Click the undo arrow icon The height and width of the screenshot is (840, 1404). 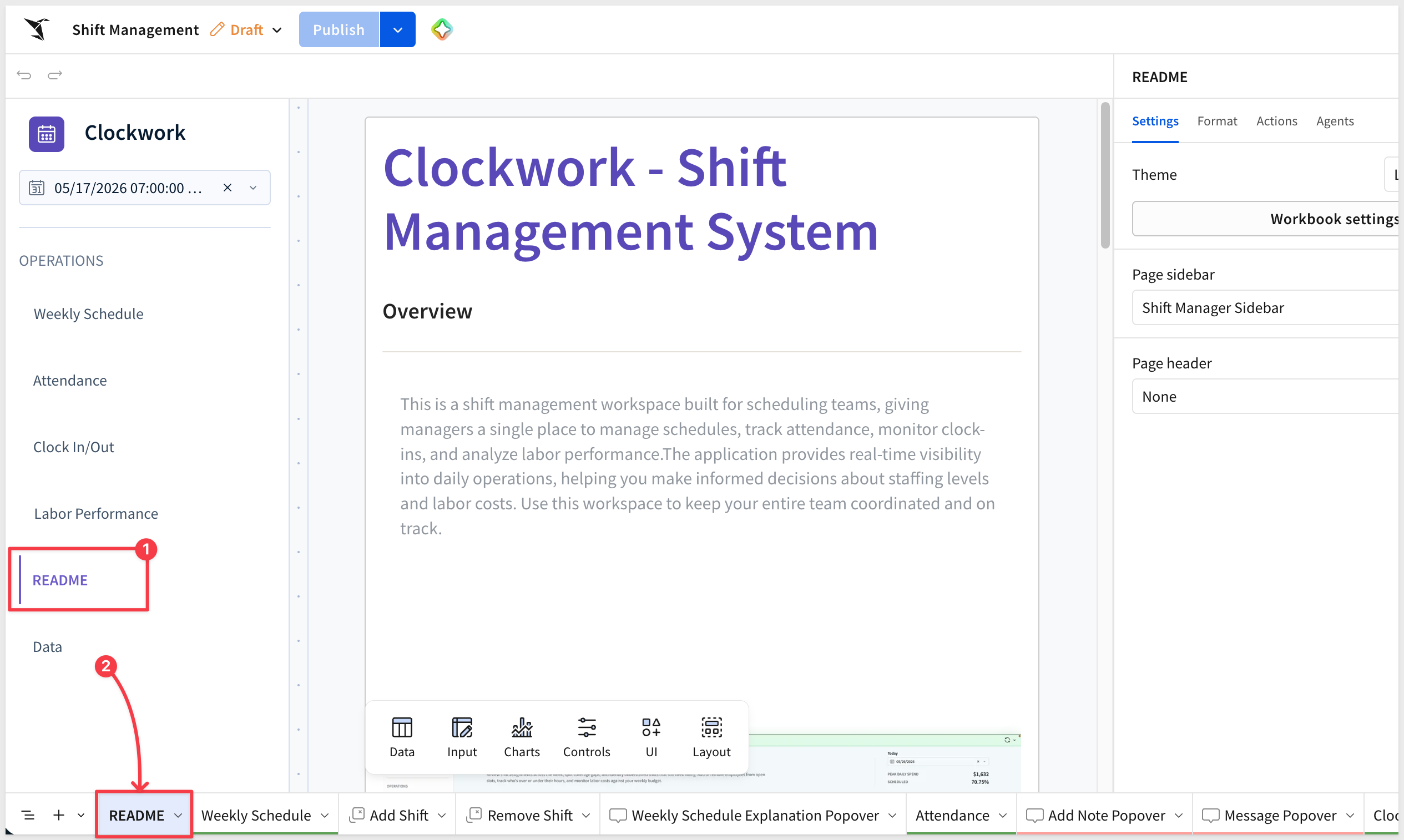coord(24,75)
